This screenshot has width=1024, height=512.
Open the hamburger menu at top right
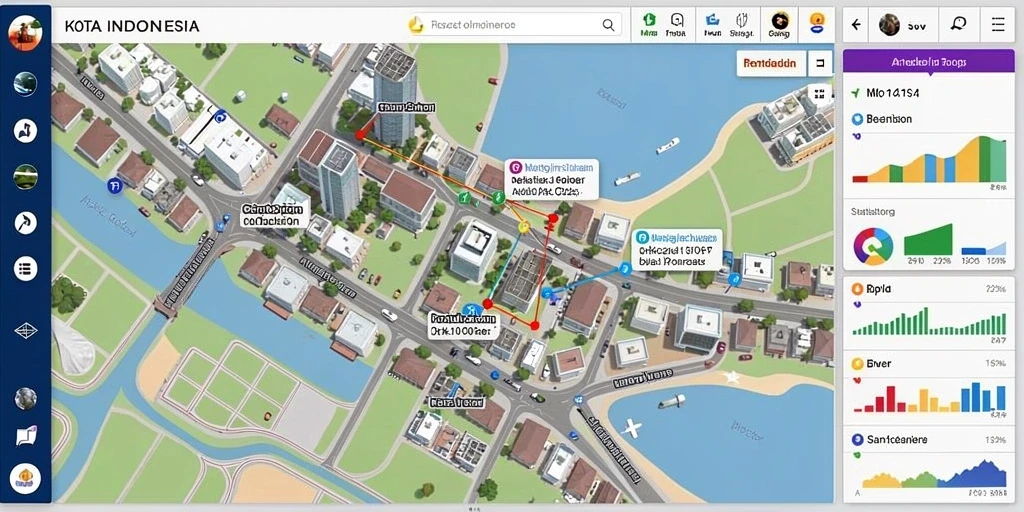click(998, 25)
